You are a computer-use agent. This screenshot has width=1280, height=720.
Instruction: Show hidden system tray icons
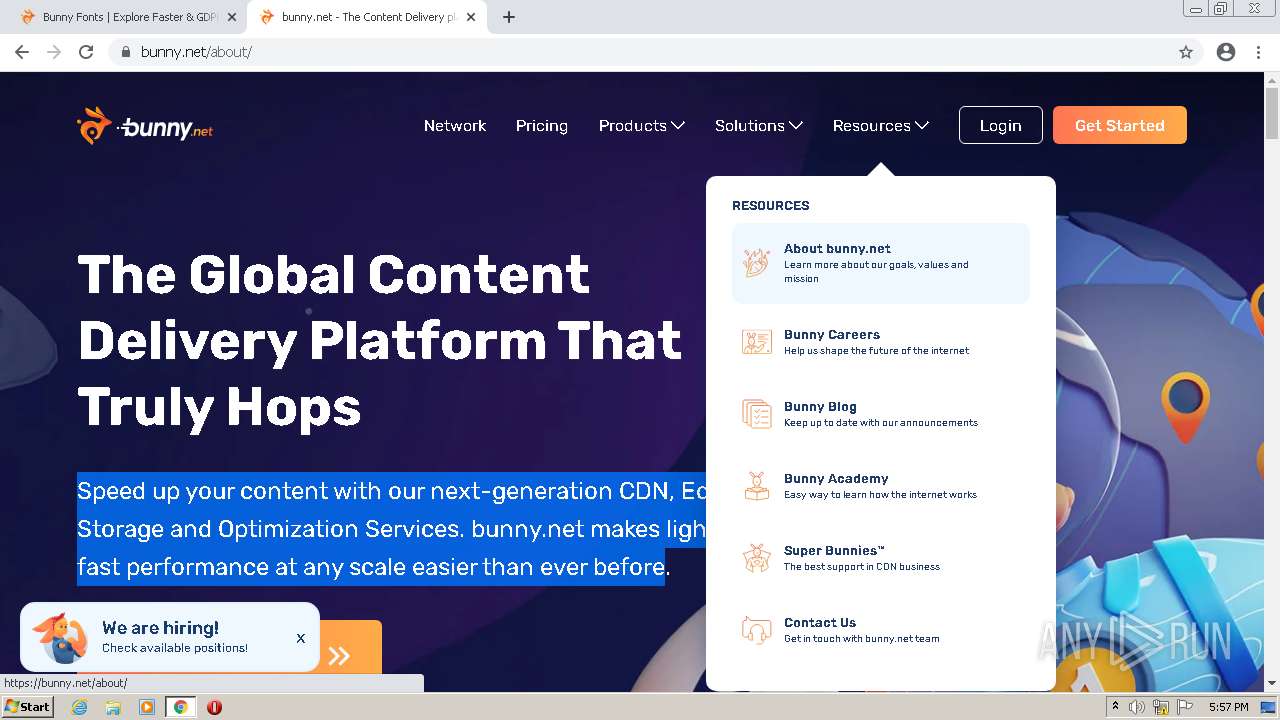1115,707
